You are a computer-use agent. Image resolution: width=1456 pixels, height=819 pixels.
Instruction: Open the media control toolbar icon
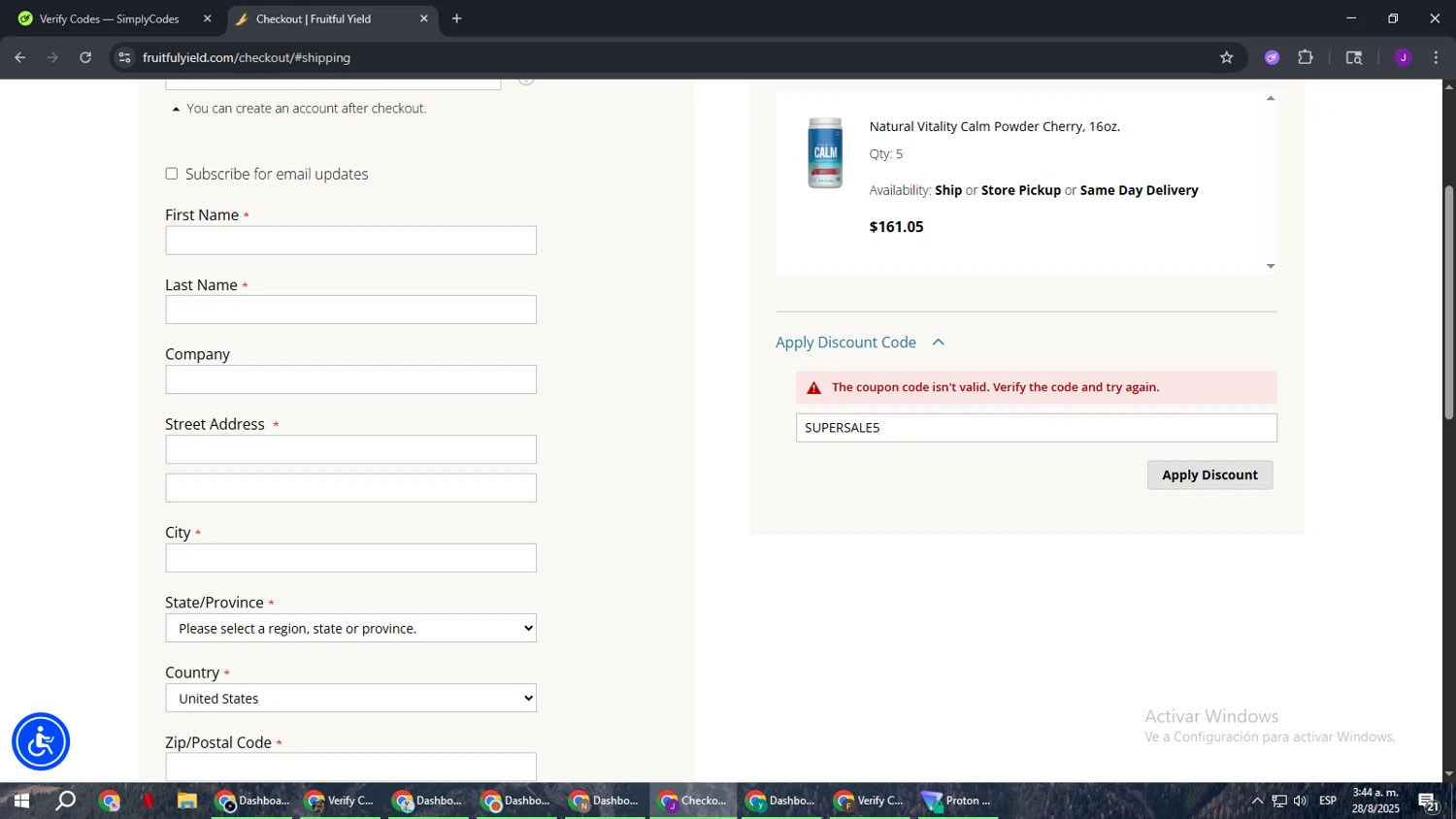[1354, 57]
